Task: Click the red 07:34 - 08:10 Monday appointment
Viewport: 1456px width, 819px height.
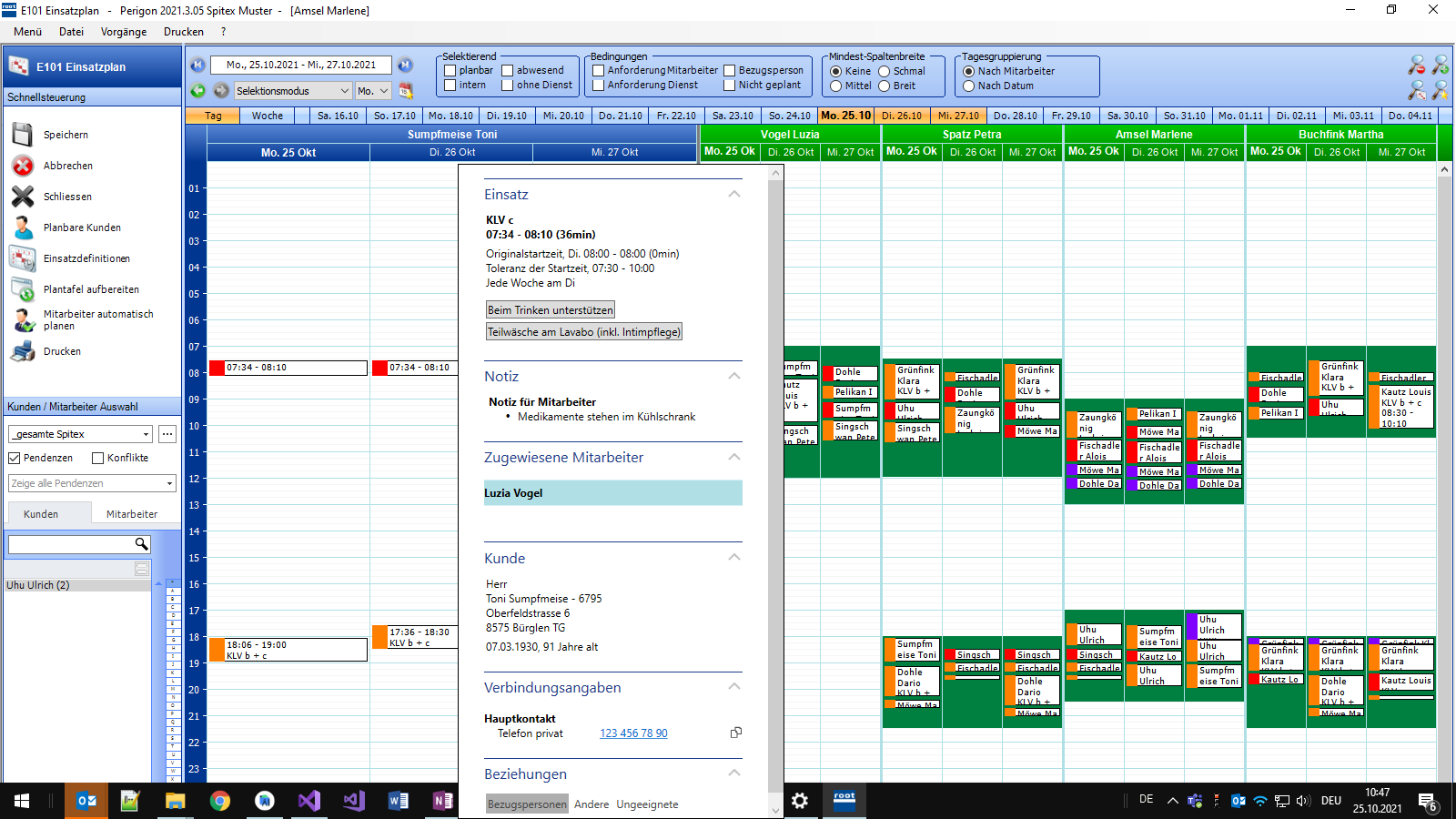Action: [x=288, y=368]
